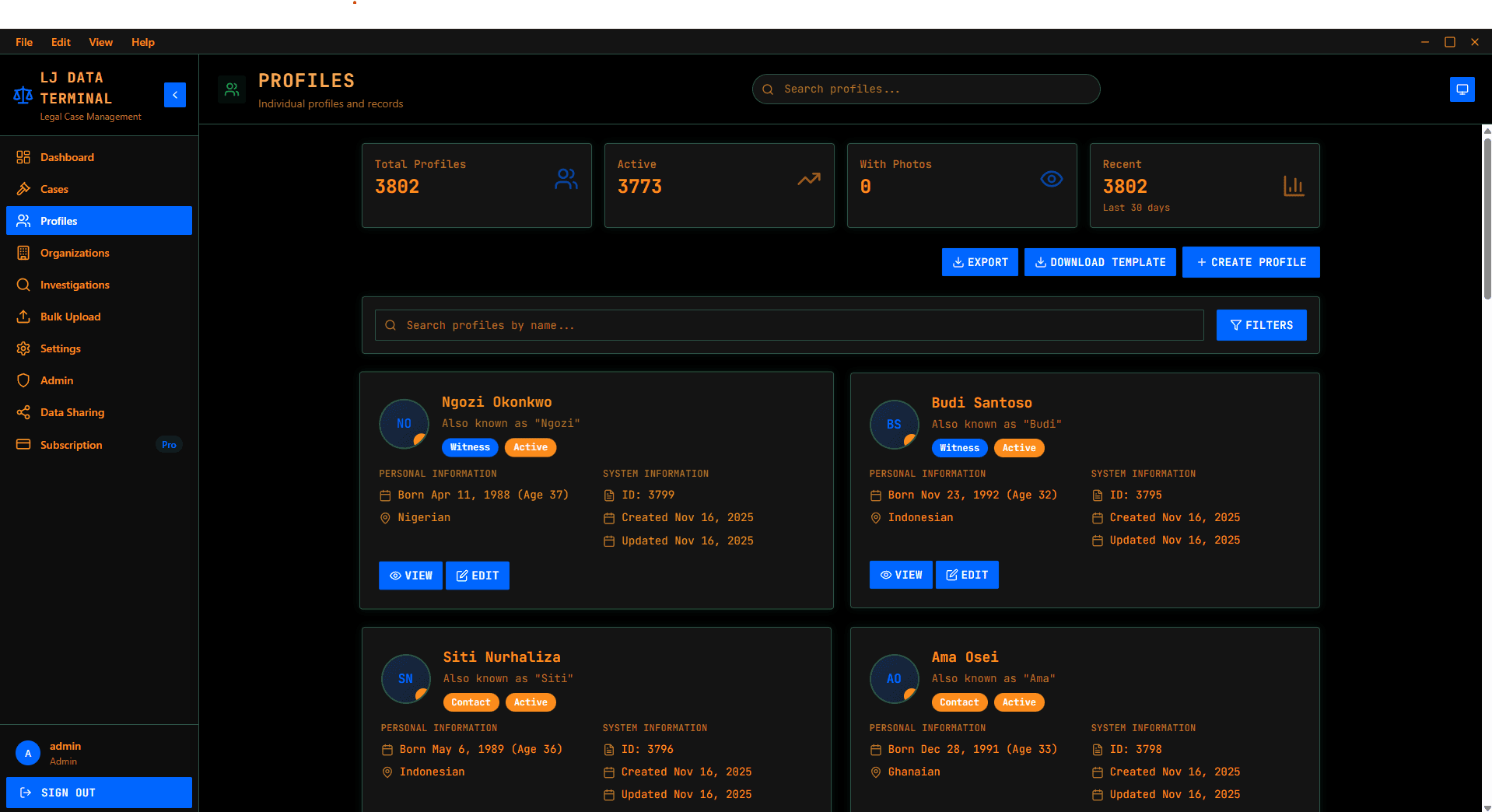Create a new profile
1492x812 pixels.
coord(1250,262)
